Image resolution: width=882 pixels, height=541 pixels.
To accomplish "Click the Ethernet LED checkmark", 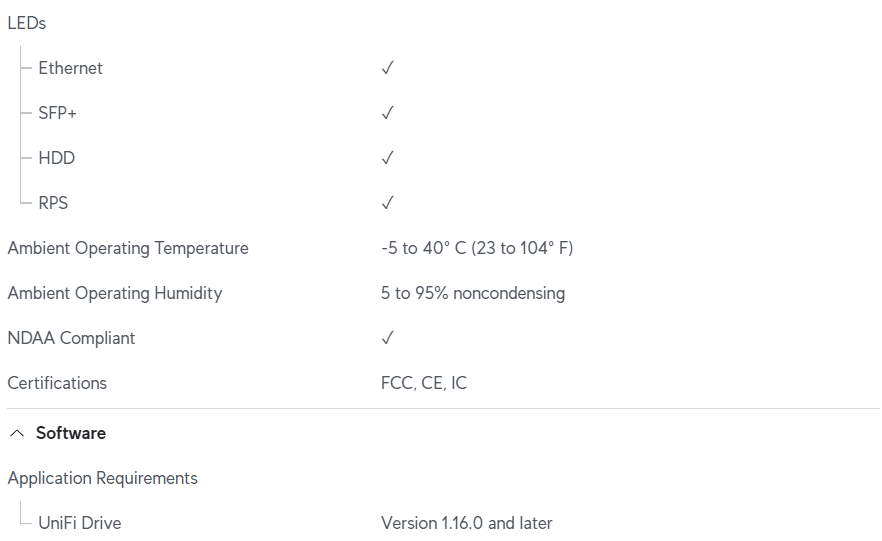I will tap(388, 68).
